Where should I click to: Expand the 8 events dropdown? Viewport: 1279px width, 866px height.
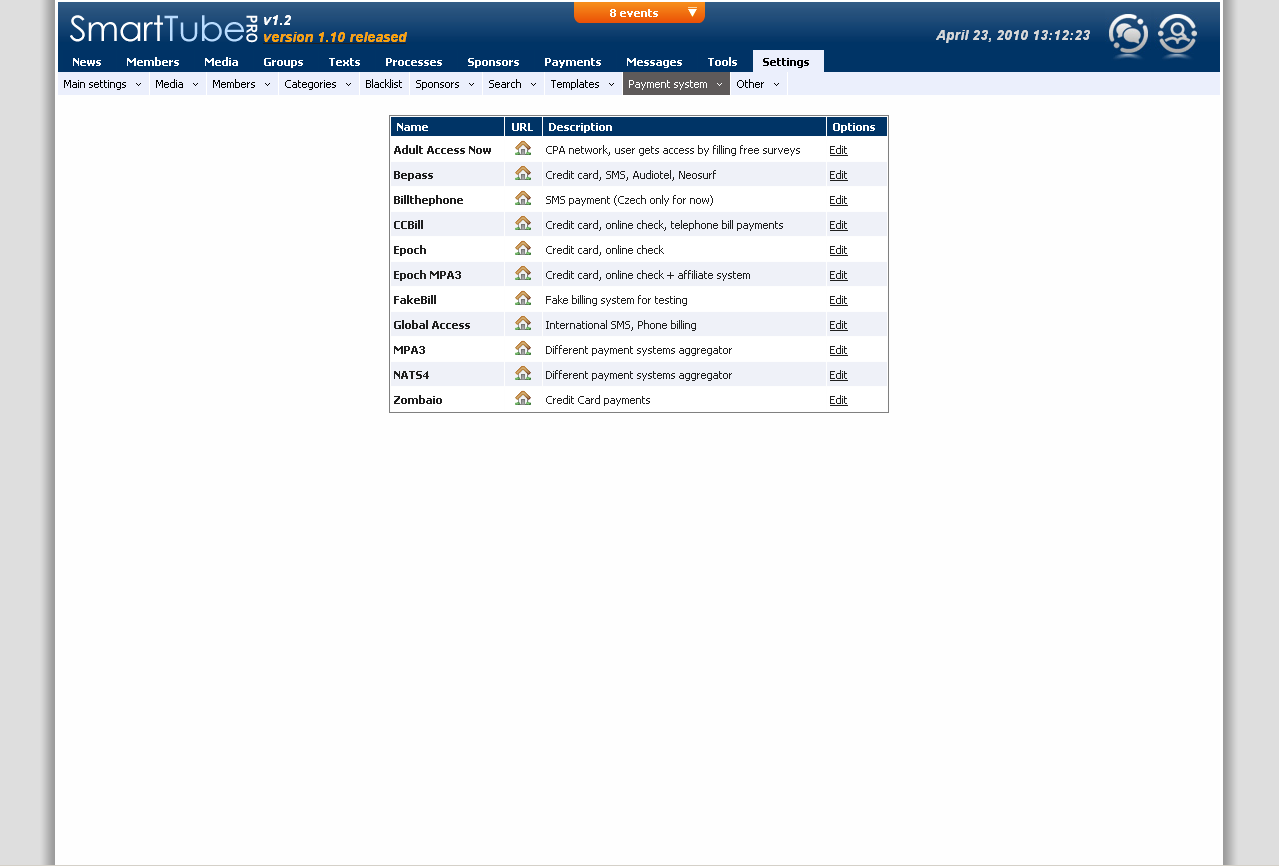pos(639,12)
